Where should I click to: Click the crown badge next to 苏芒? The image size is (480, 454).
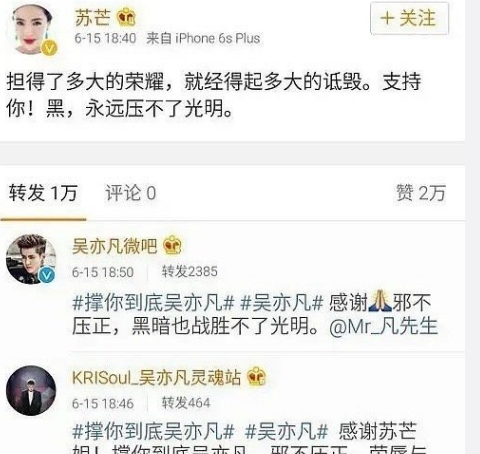[127, 17]
